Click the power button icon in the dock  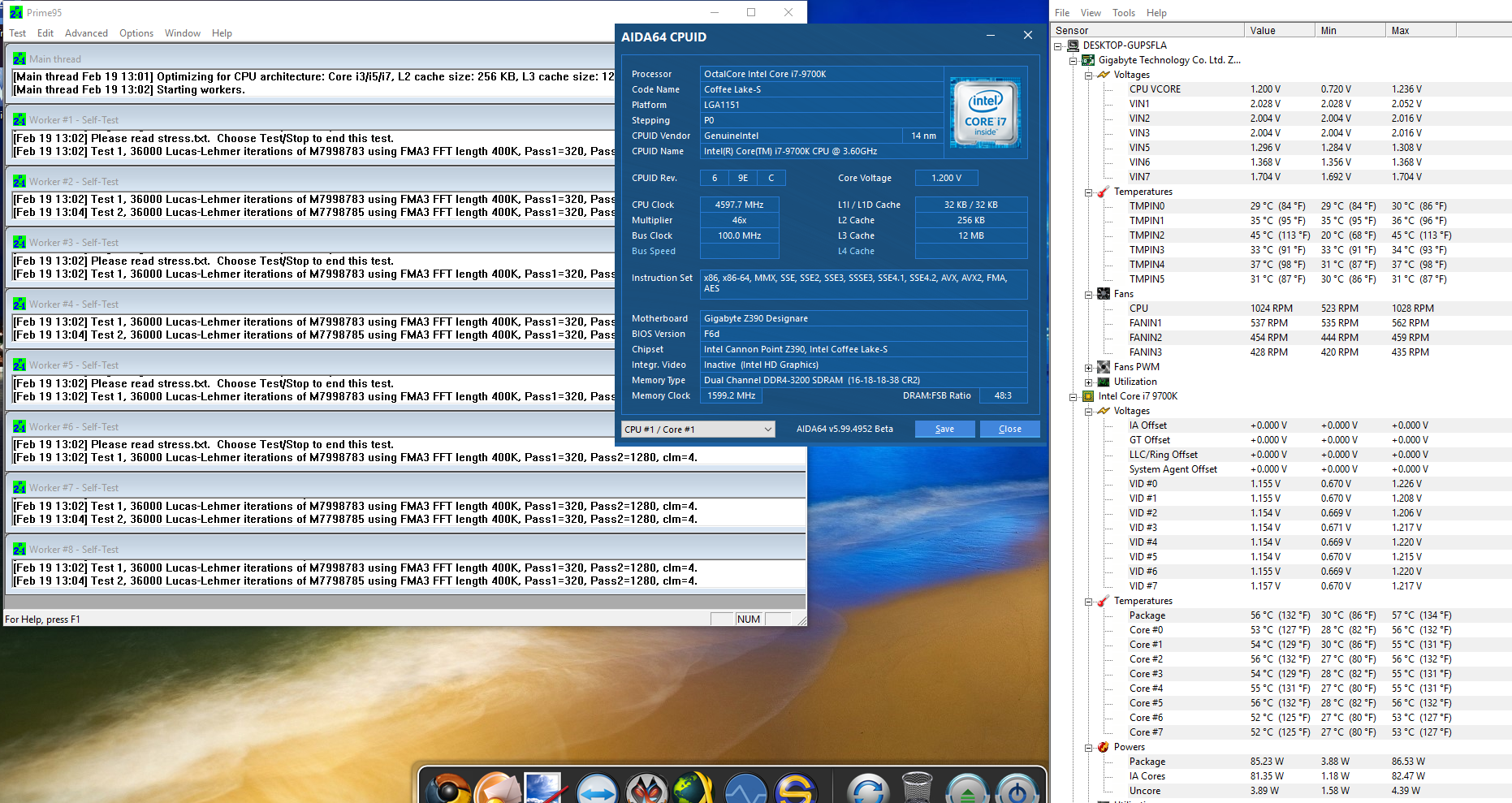(x=1017, y=789)
